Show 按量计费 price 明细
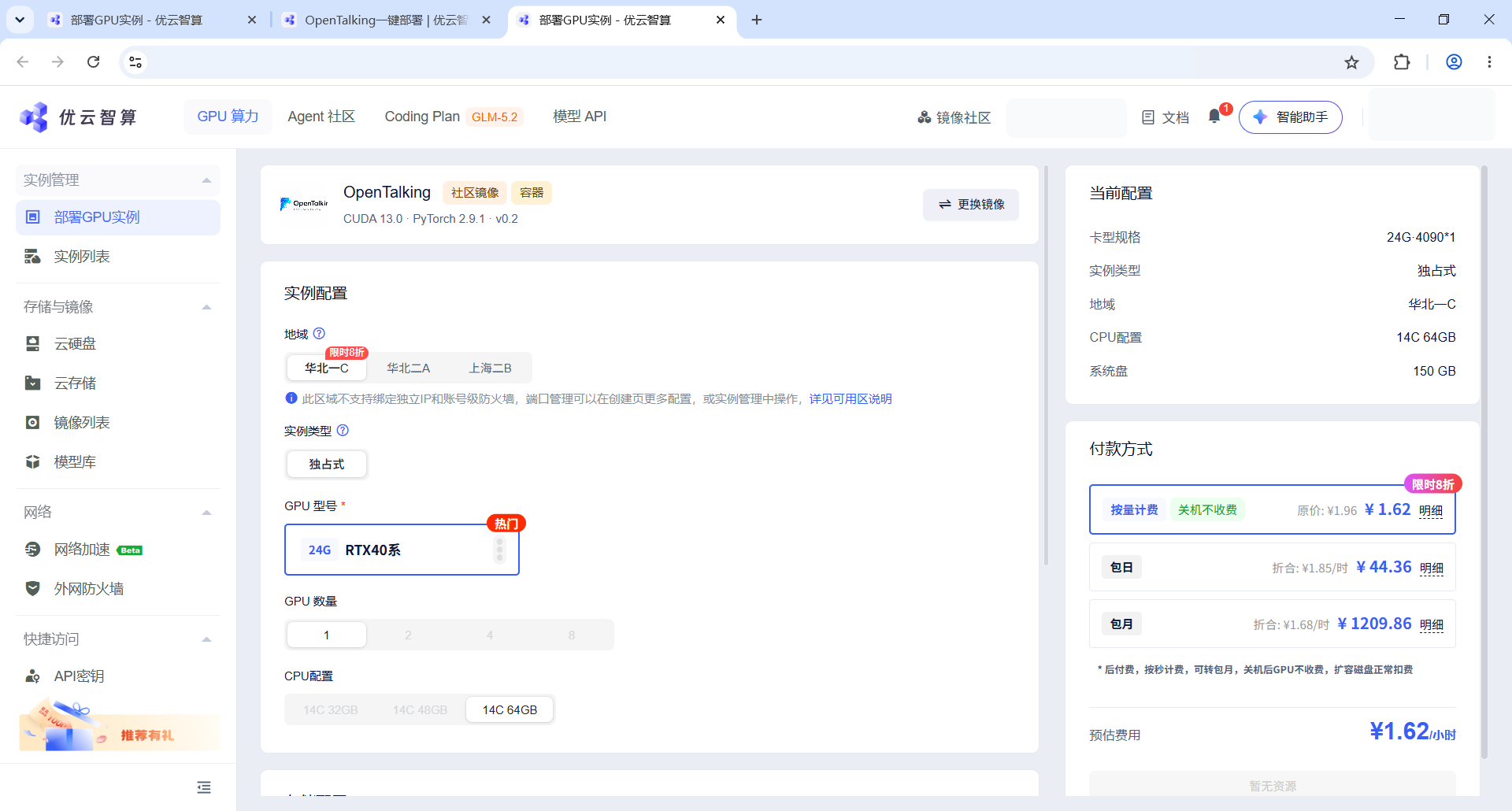 click(x=1431, y=511)
